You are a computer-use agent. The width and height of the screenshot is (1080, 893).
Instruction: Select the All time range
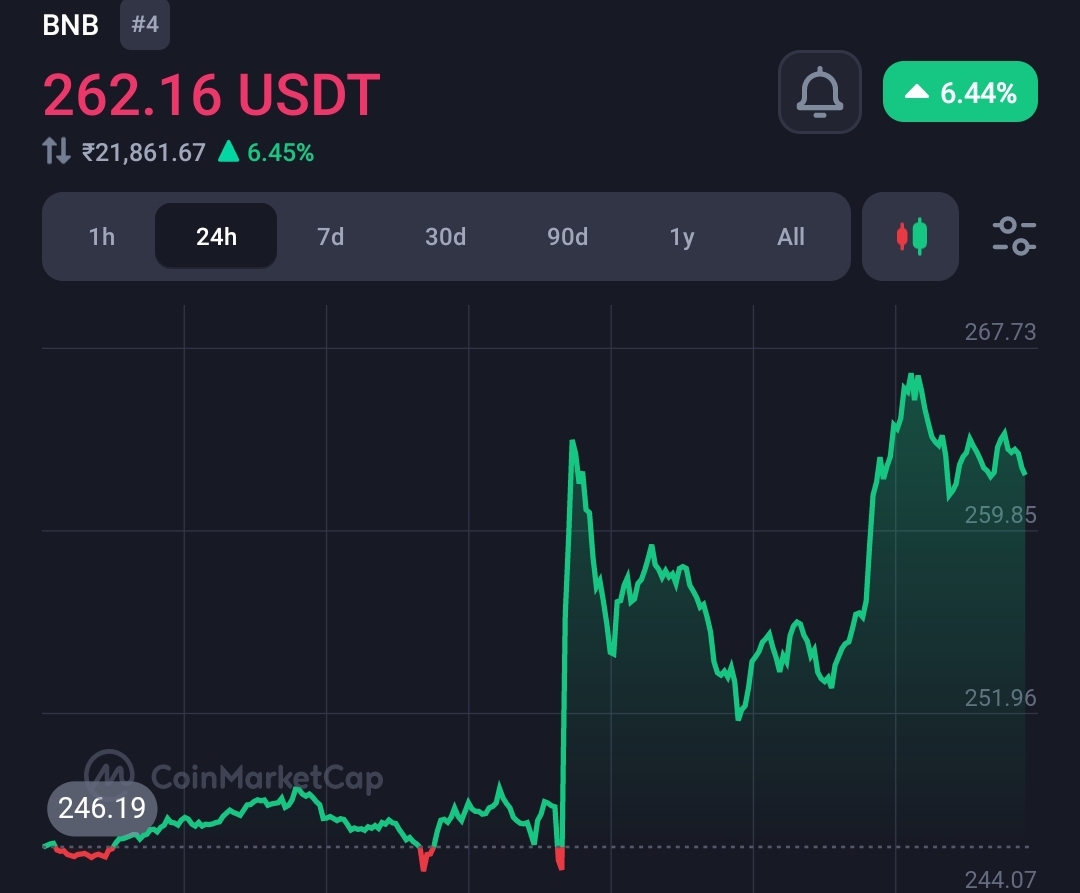[790, 237]
